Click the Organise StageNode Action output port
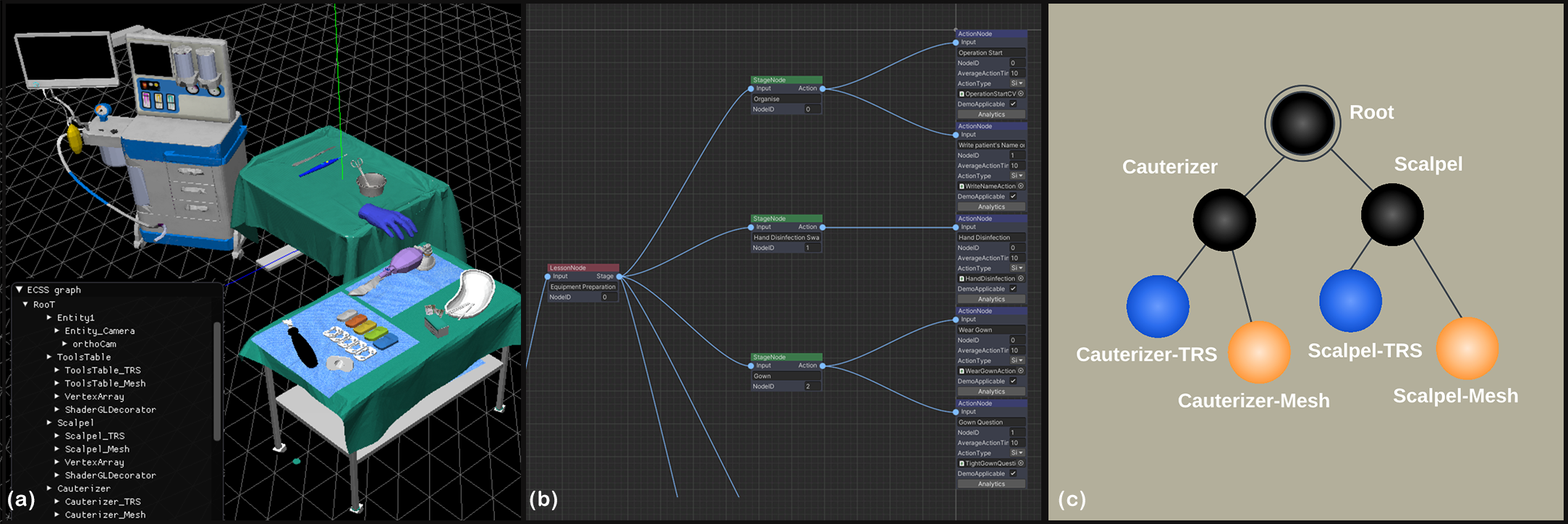The image size is (1568, 524). (823, 89)
